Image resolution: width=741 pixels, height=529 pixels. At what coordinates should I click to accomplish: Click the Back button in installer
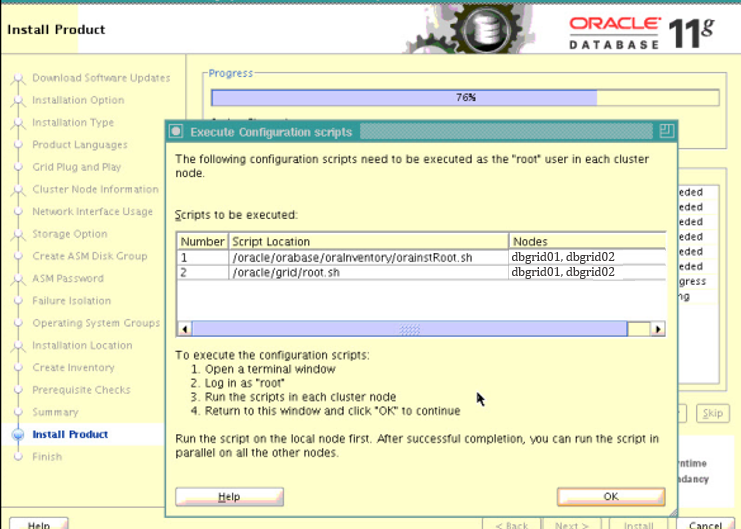512,524
